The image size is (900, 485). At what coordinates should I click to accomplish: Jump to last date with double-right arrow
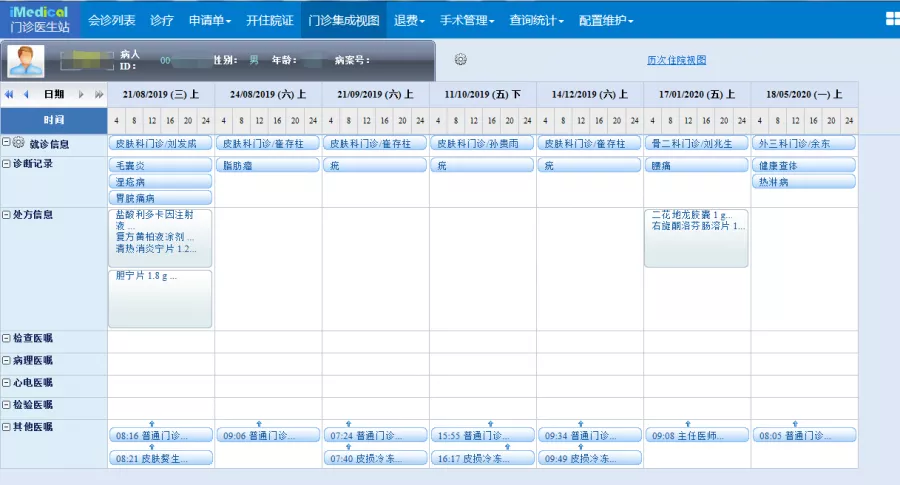[98, 94]
